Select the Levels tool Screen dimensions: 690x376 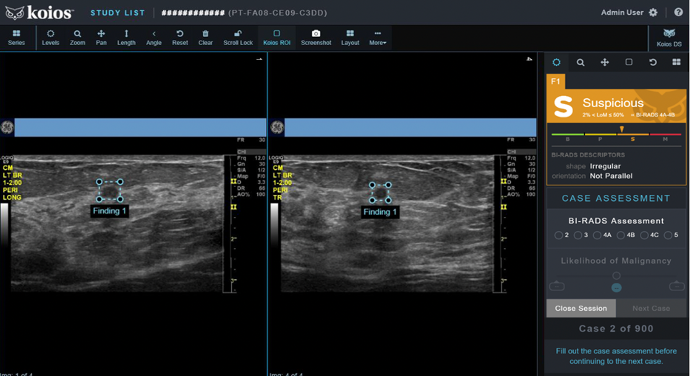(51, 38)
